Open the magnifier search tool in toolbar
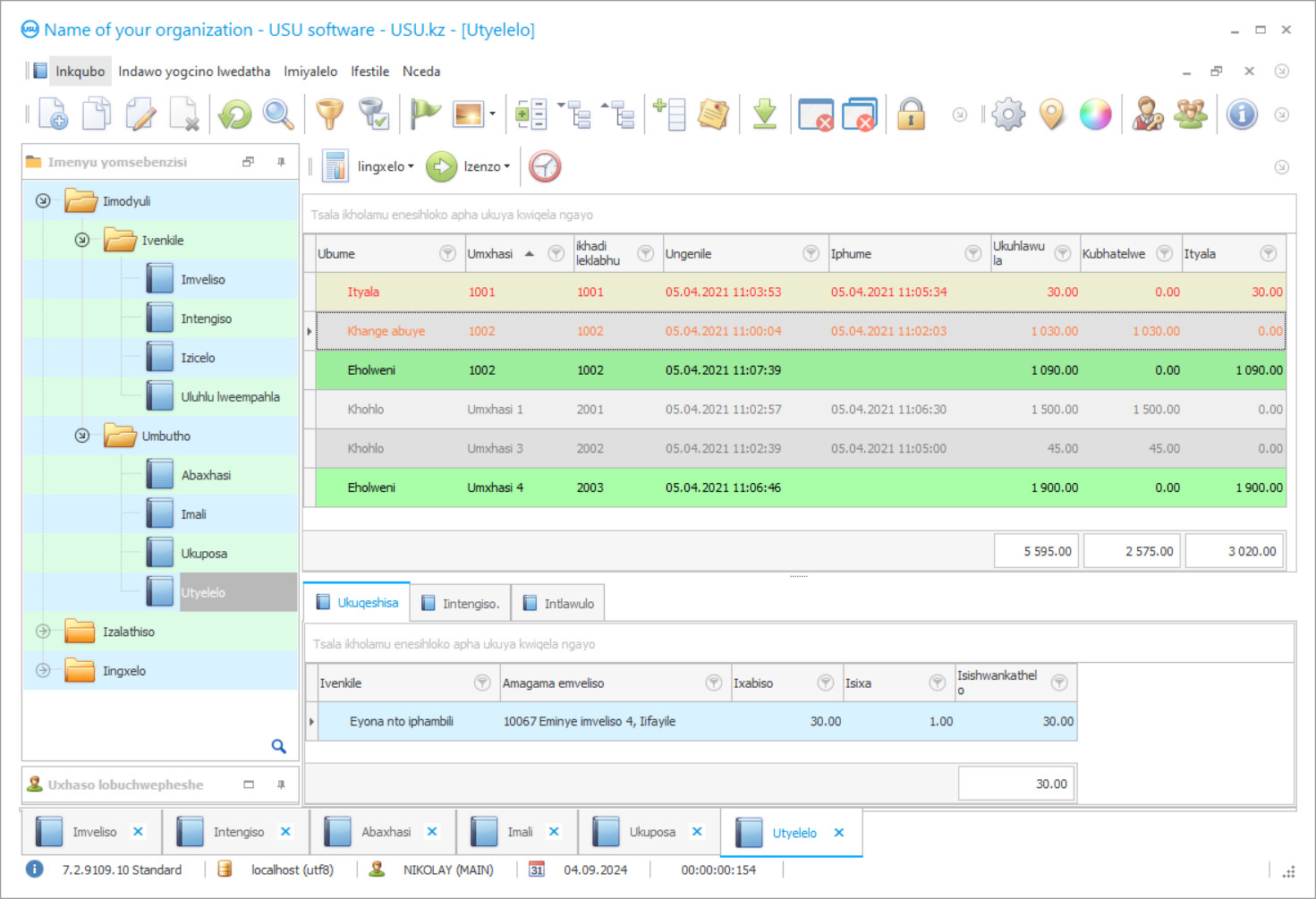Screen dimensions: 1316x899 [278, 114]
